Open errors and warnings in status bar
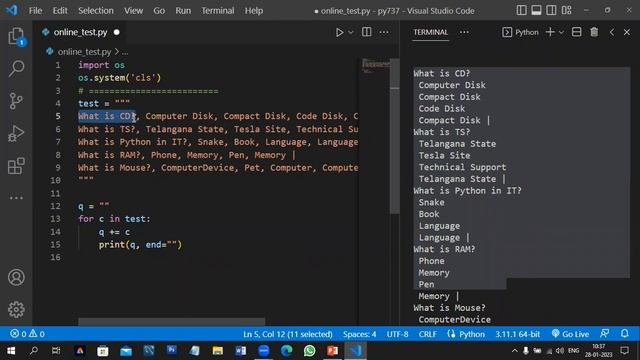Screen dimensions: 640x360 click(27, 334)
